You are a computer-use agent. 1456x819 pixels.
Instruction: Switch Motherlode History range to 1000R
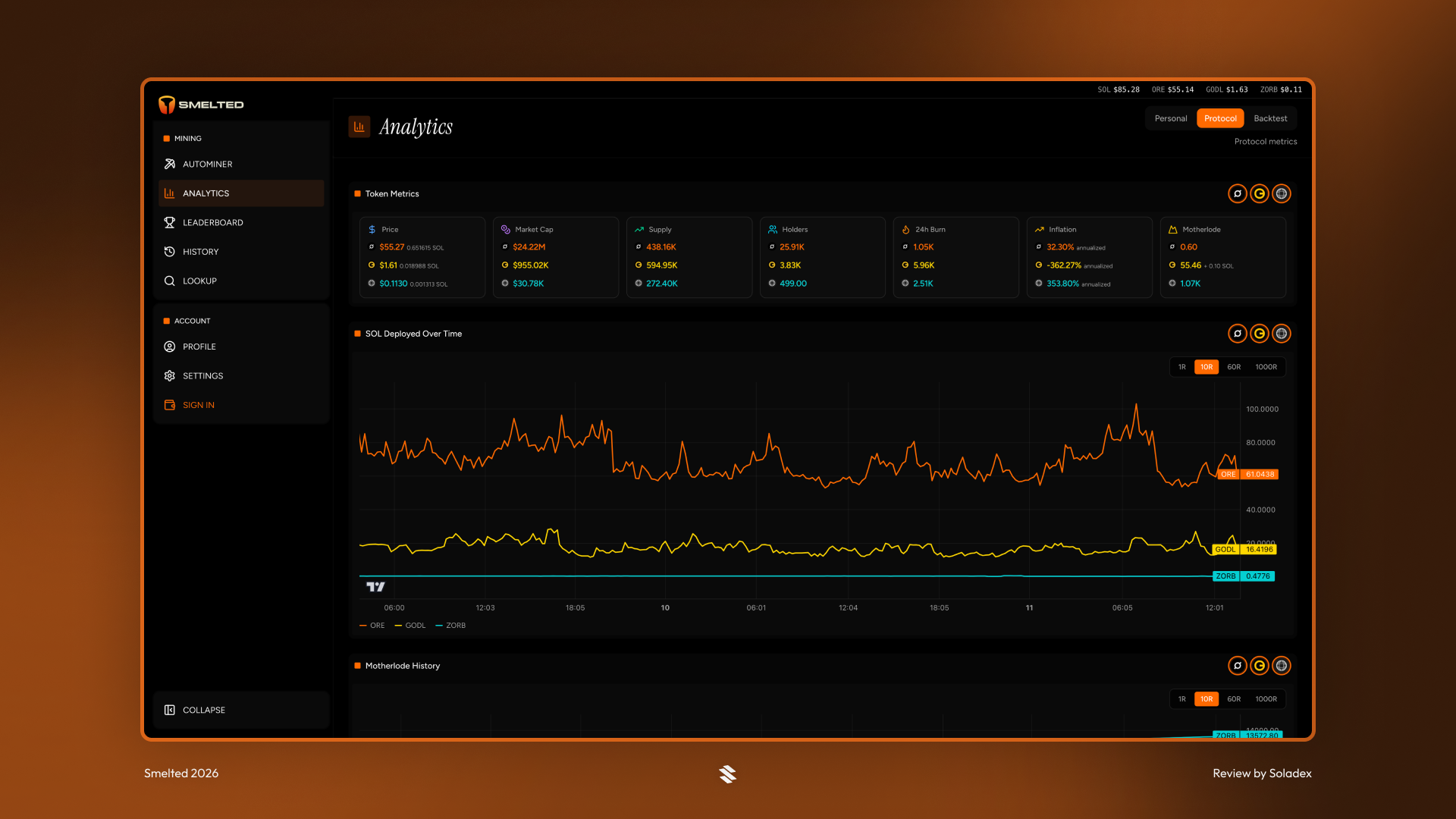(x=1265, y=698)
